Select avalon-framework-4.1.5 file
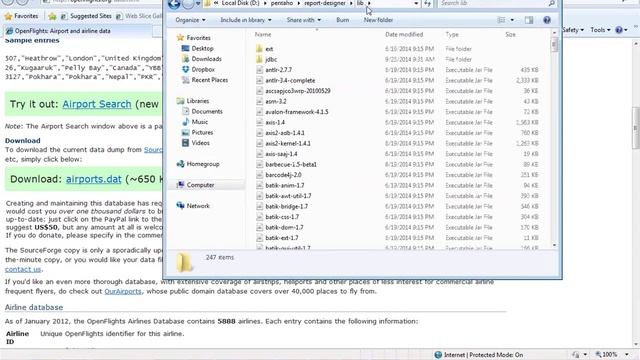Screen dimensions: 640x360 296,112
